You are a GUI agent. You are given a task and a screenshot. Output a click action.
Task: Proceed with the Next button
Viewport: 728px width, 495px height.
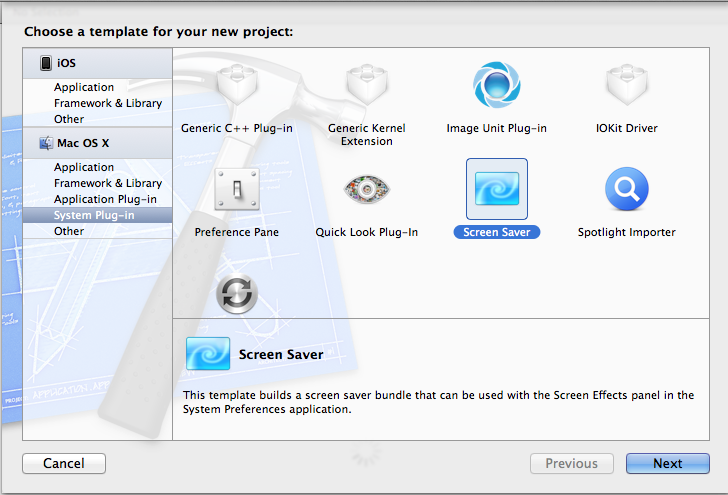pyautogui.click(x=668, y=463)
